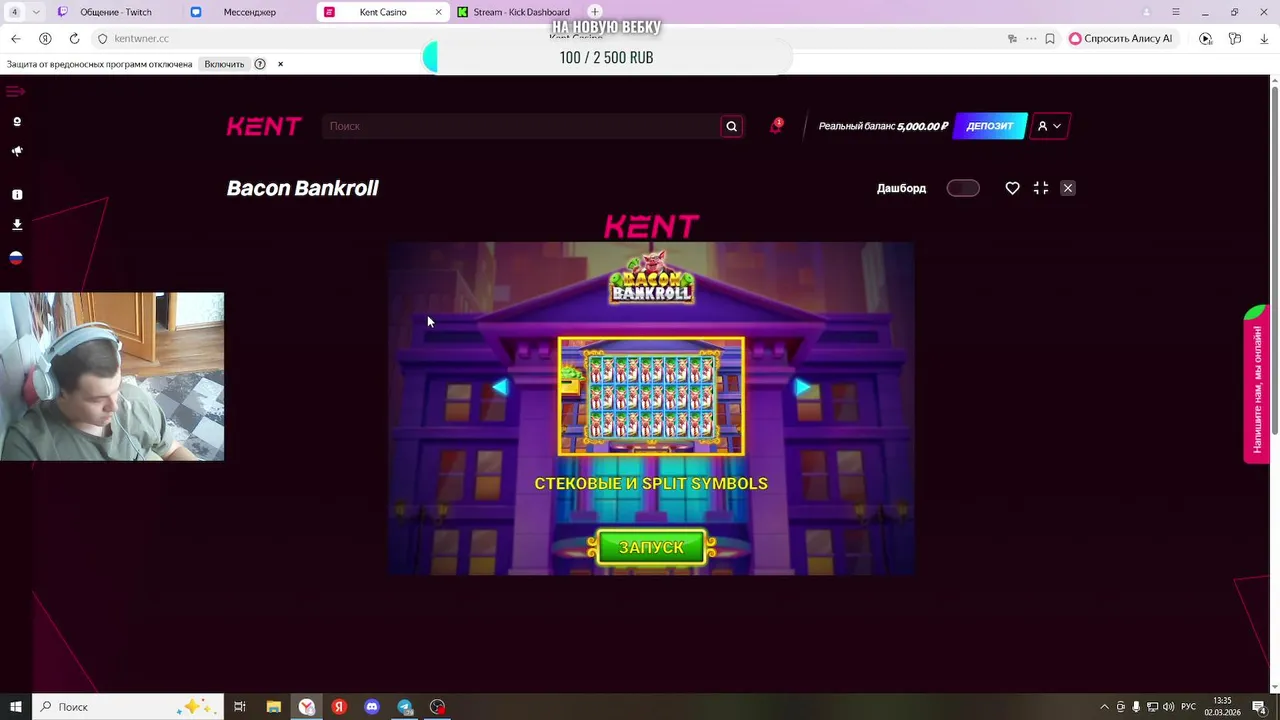Add Bacon Bankroll to favorites heart
Screen dimensions: 1280x720
click(1012, 188)
